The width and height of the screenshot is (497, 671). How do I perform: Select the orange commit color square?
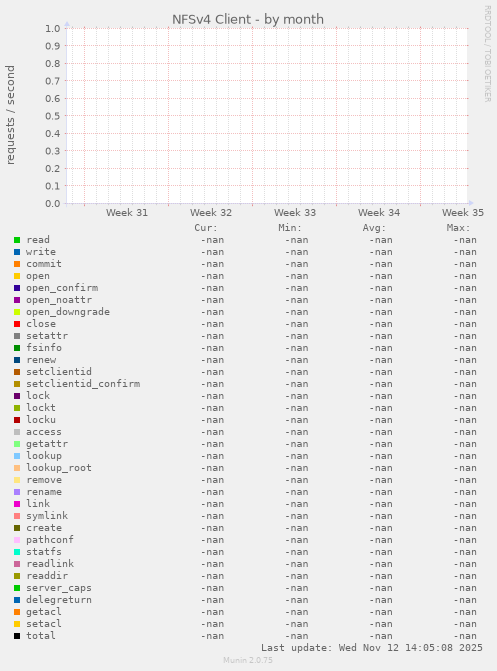[x=17, y=264]
